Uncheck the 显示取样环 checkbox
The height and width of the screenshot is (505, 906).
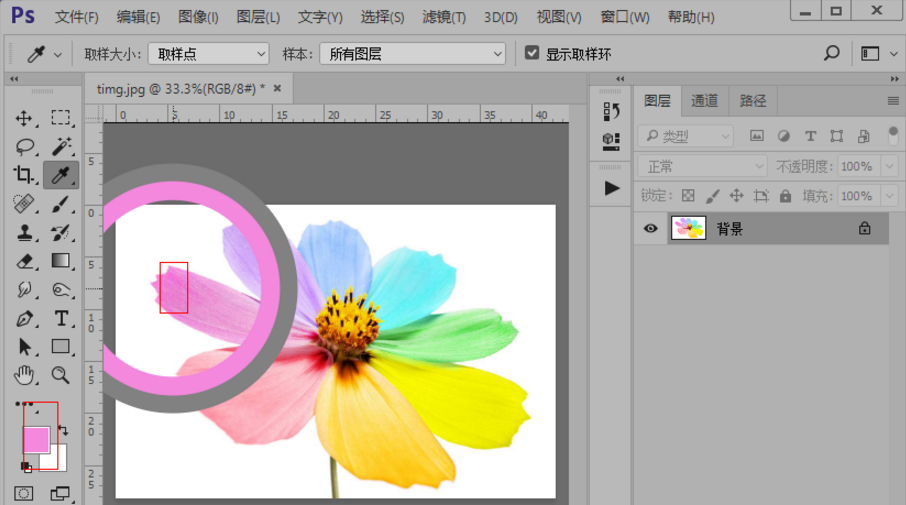[532, 53]
